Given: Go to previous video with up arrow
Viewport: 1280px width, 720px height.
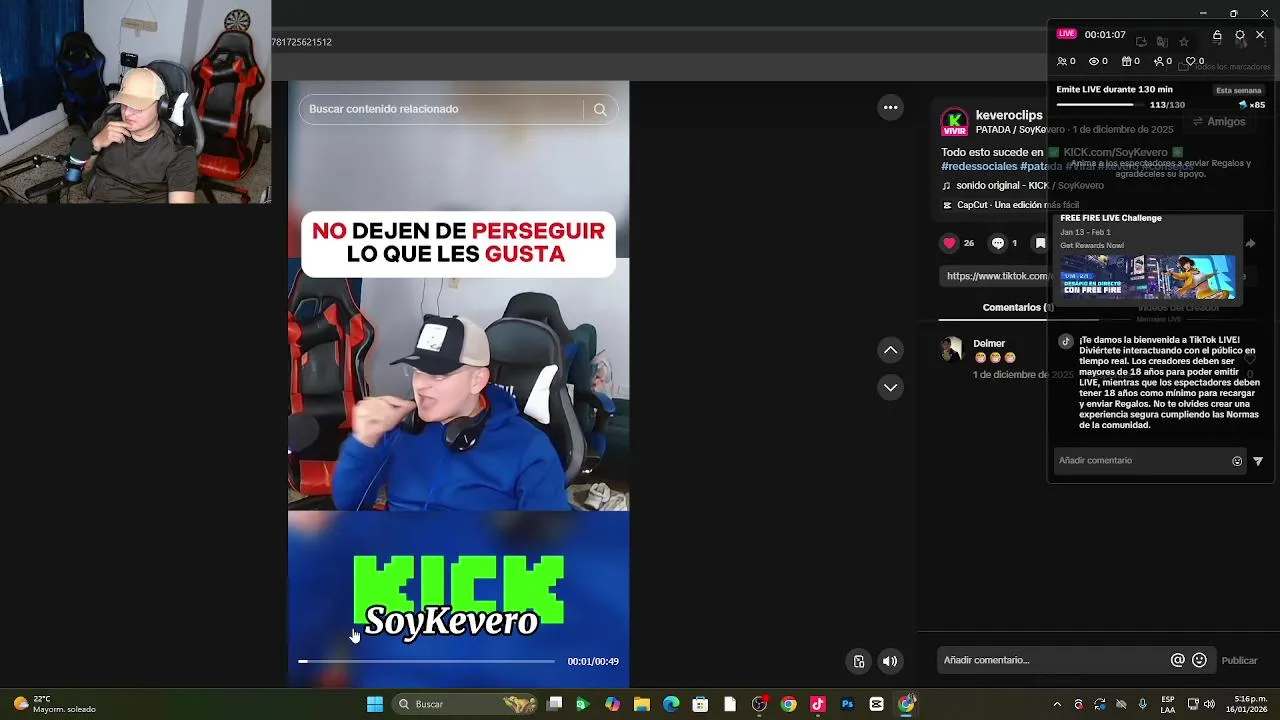Looking at the screenshot, I should pos(890,350).
